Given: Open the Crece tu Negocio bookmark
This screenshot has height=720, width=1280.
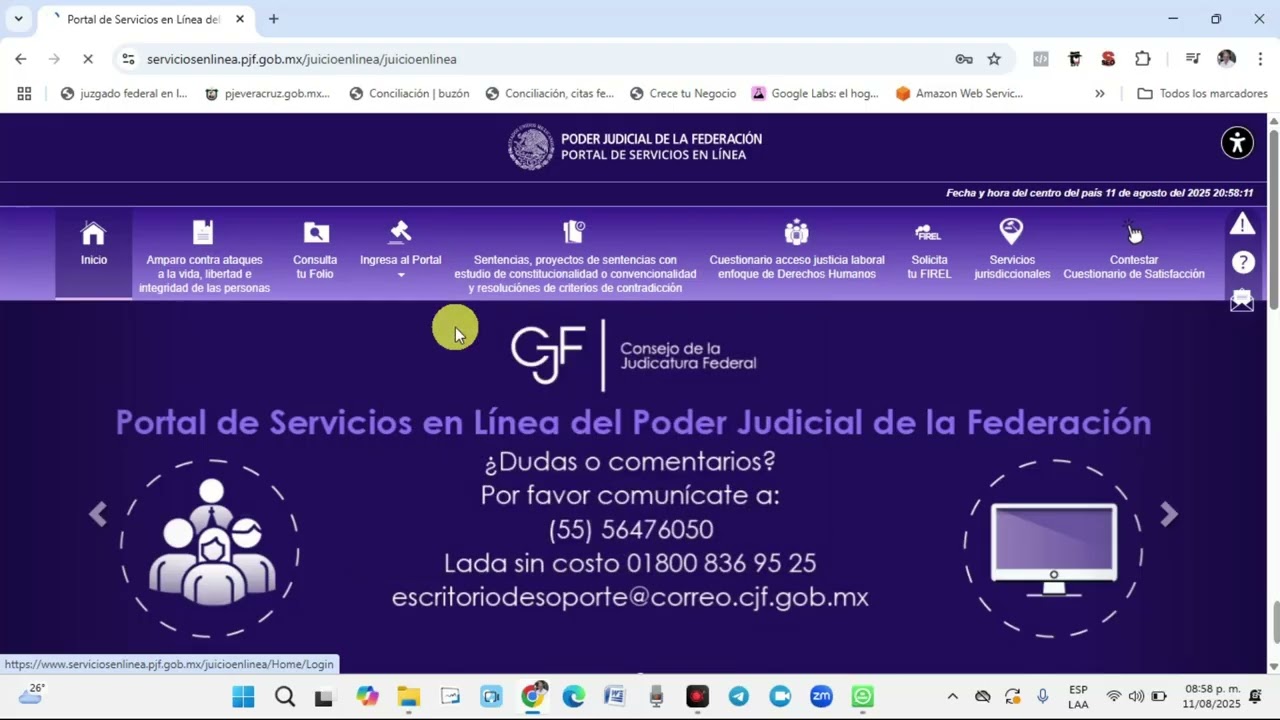Looking at the screenshot, I should coord(684,93).
